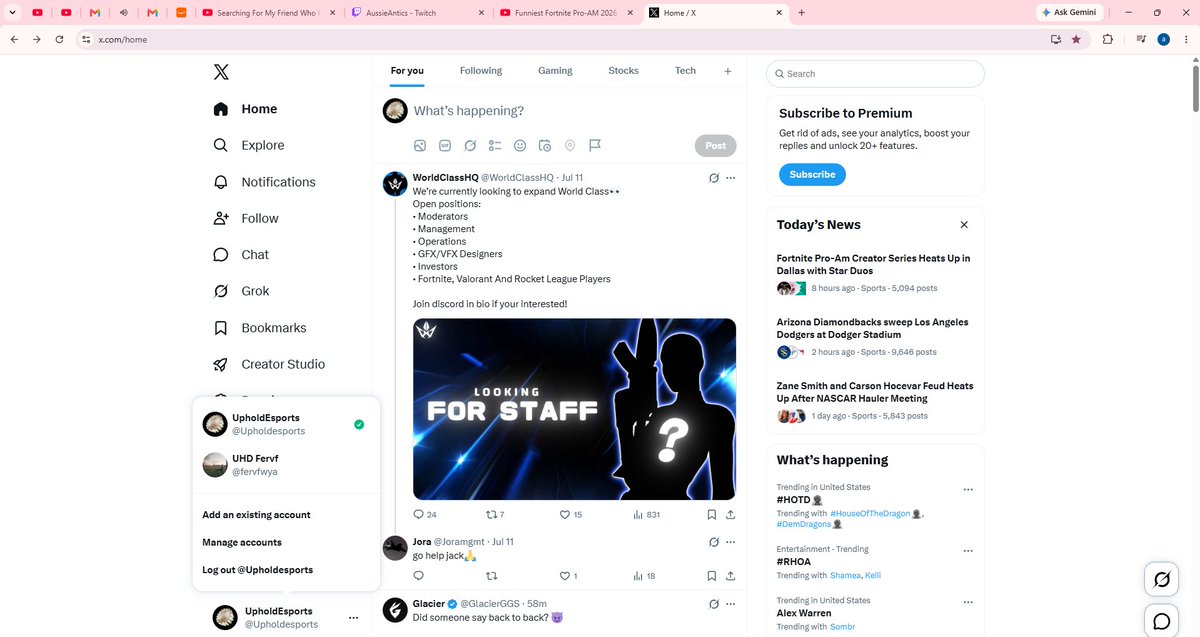1200x637 pixels.
Task: Close Today's News panel
Action: point(964,225)
